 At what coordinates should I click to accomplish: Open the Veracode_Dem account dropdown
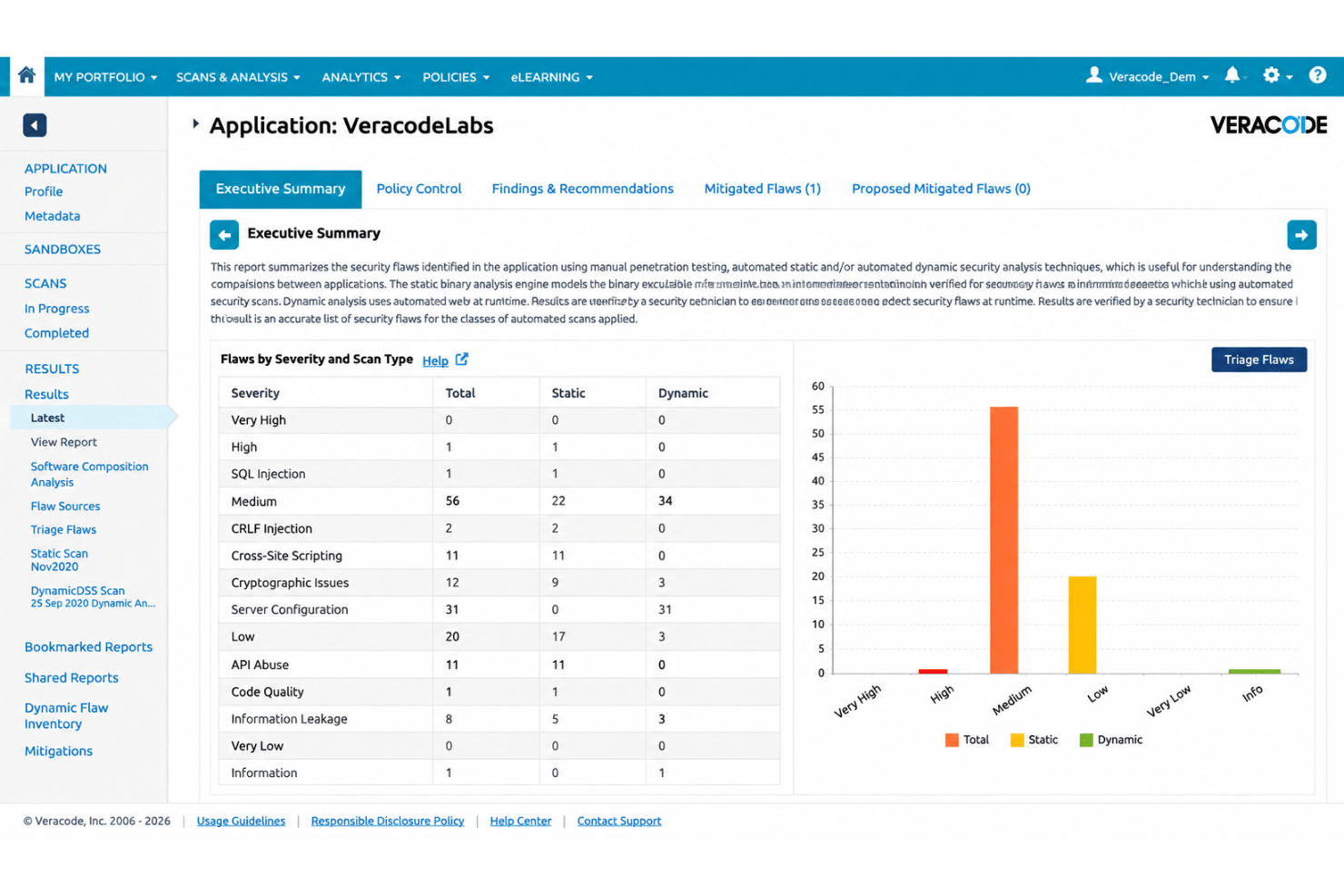coord(1159,77)
